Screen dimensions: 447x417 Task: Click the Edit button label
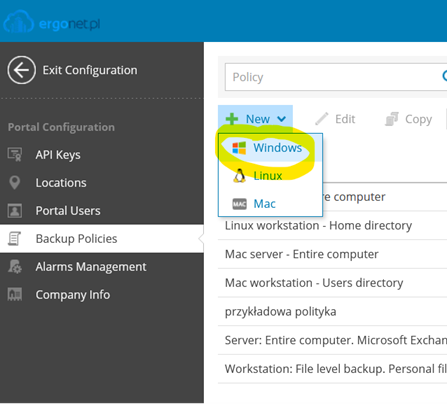point(345,119)
